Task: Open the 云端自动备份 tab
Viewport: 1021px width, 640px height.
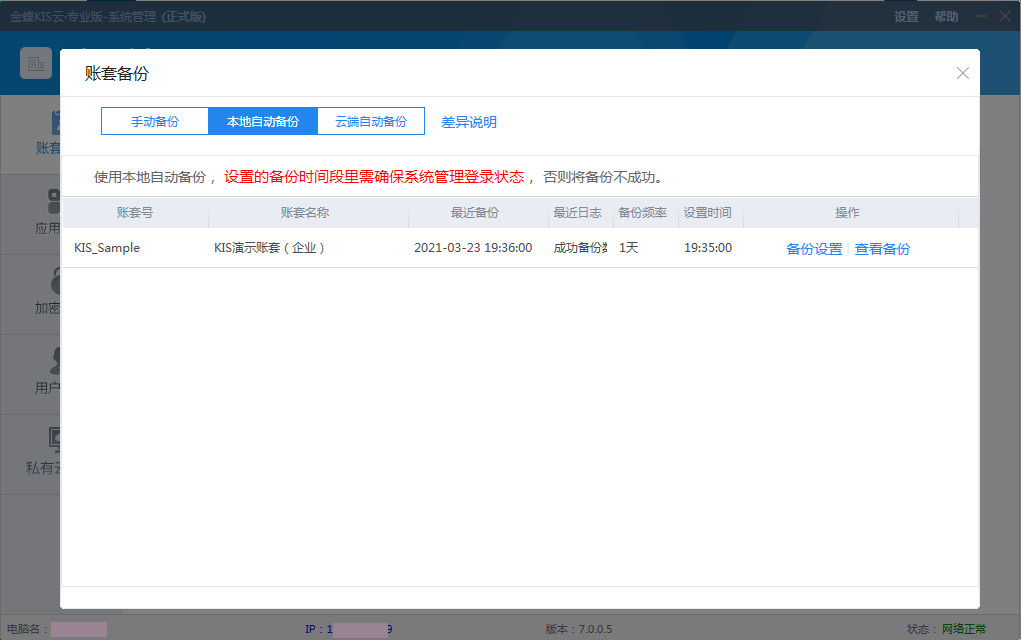Action: pos(371,122)
